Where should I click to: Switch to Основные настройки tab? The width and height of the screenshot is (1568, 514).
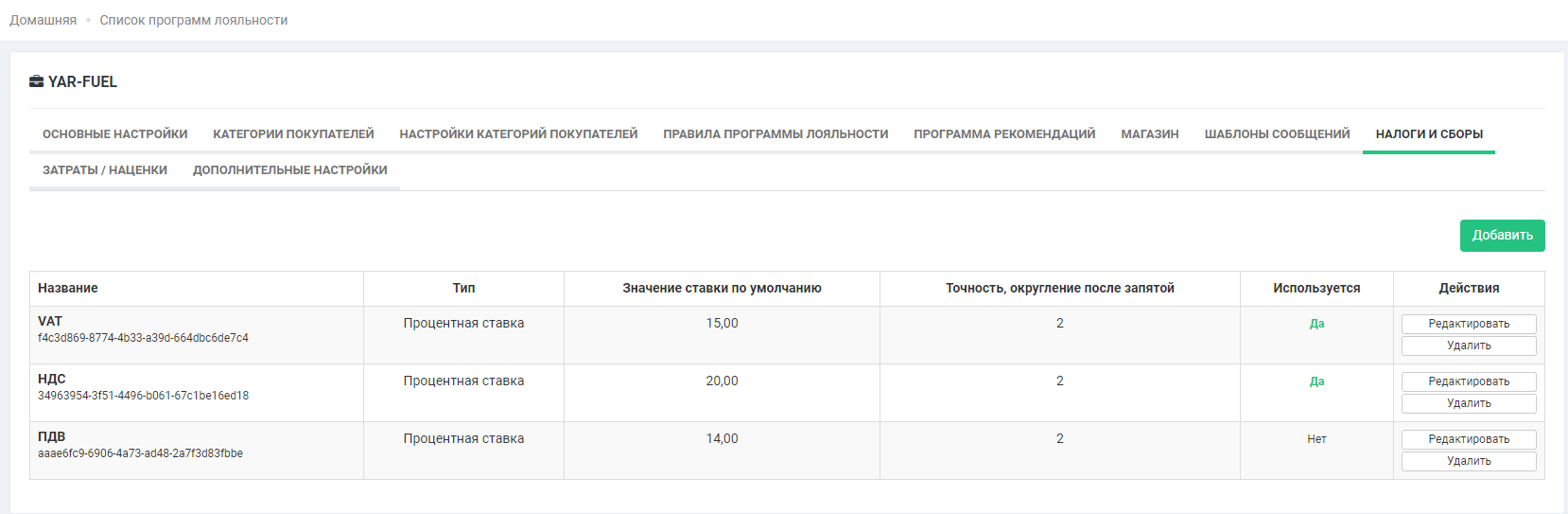114,134
